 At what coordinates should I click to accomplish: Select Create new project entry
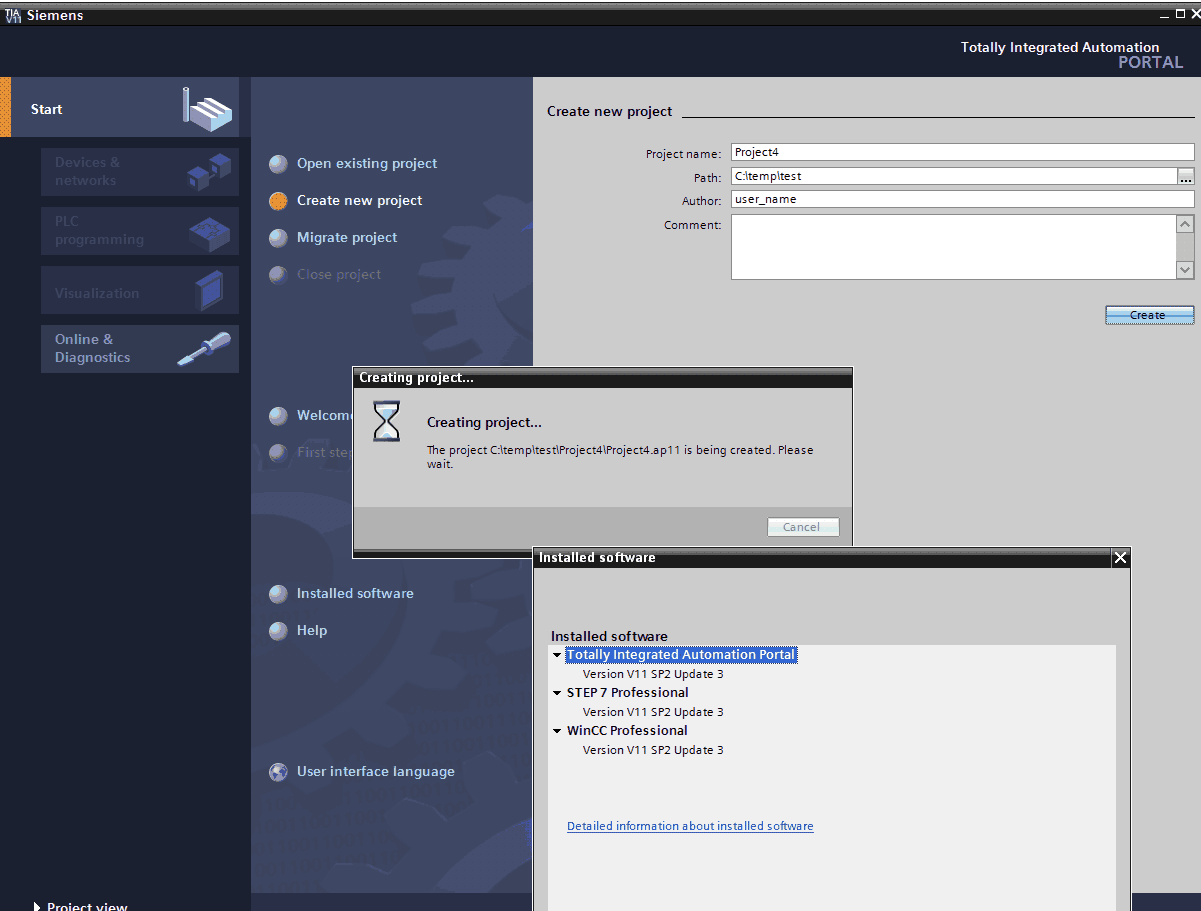point(359,201)
